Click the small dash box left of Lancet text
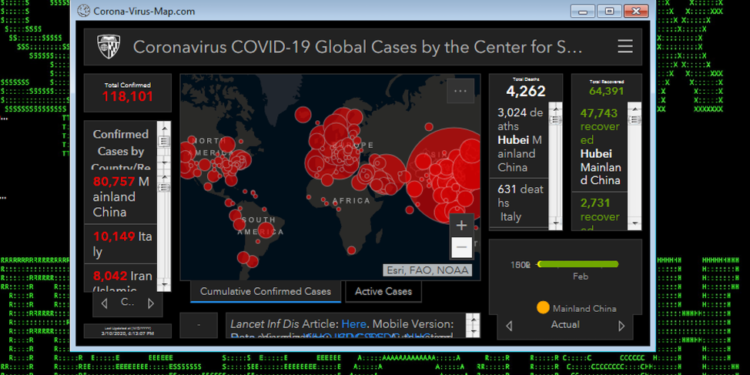This screenshot has height=375, width=750. [x=199, y=325]
